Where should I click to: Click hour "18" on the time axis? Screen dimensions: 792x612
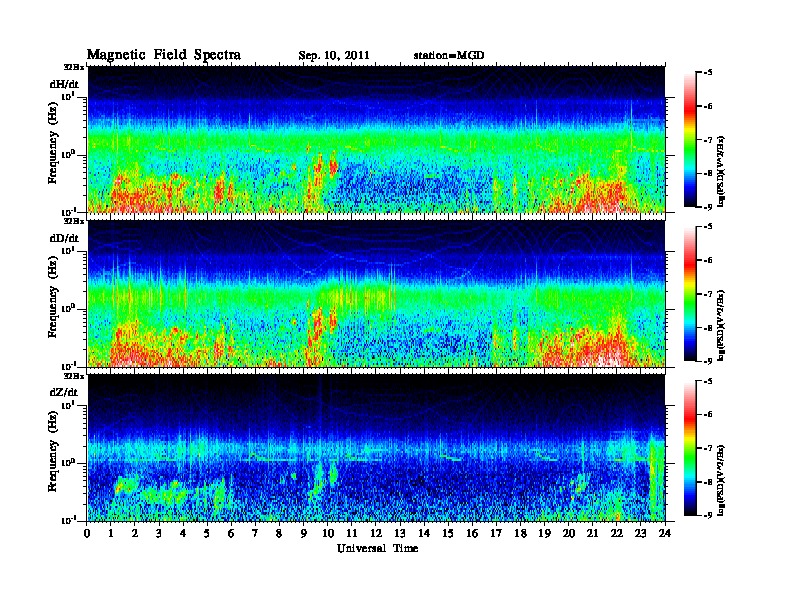(520, 533)
